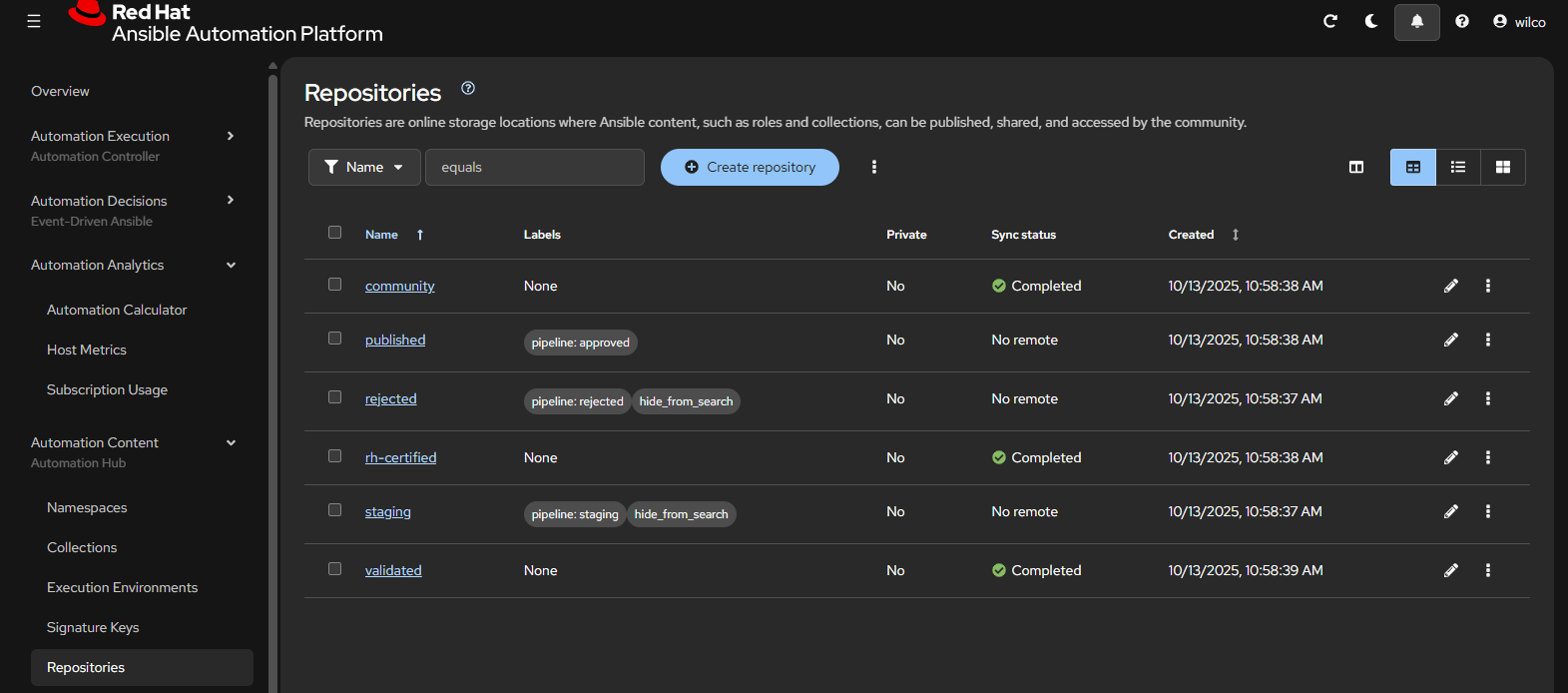This screenshot has height=693, width=1568.
Task: Open actions menu for rejected row
Action: coord(1488,398)
